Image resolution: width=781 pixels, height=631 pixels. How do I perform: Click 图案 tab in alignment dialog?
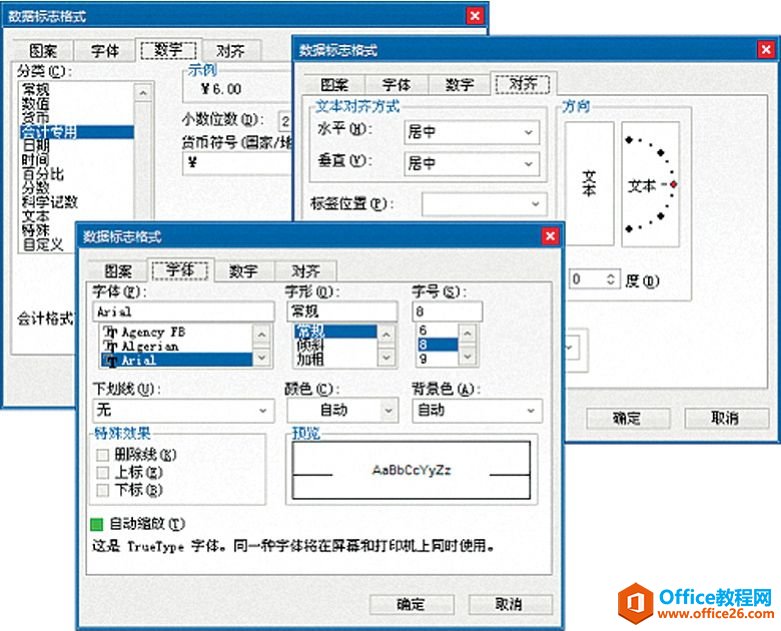[334, 84]
